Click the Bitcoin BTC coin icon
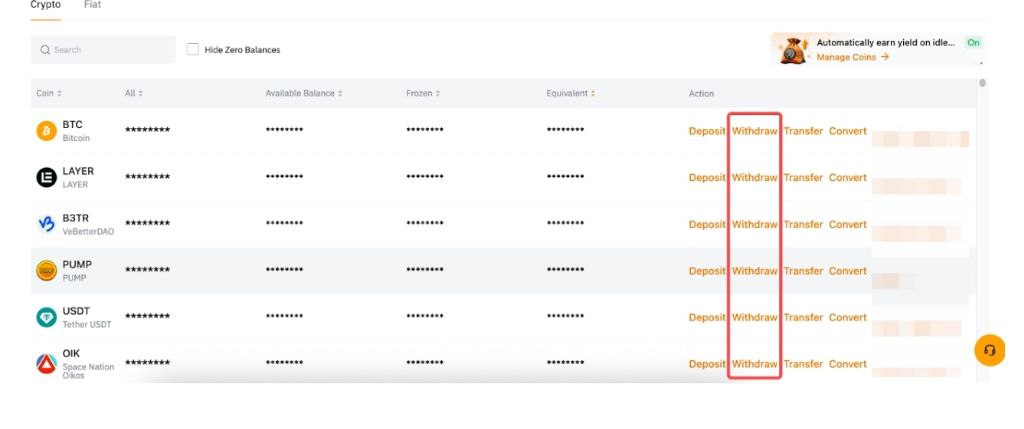 [46, 131]
